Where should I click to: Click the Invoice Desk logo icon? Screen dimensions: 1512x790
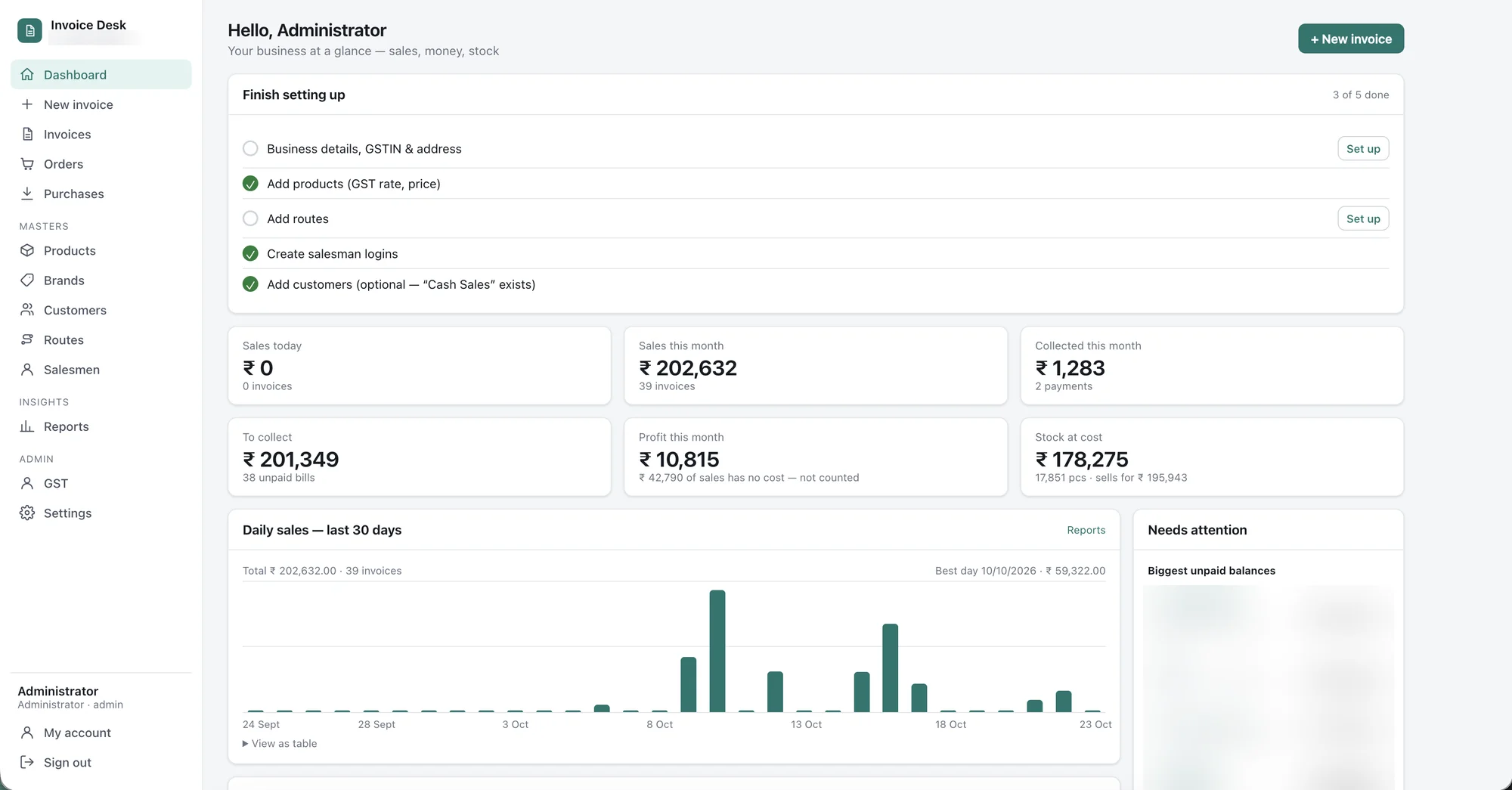pos(29,31)
